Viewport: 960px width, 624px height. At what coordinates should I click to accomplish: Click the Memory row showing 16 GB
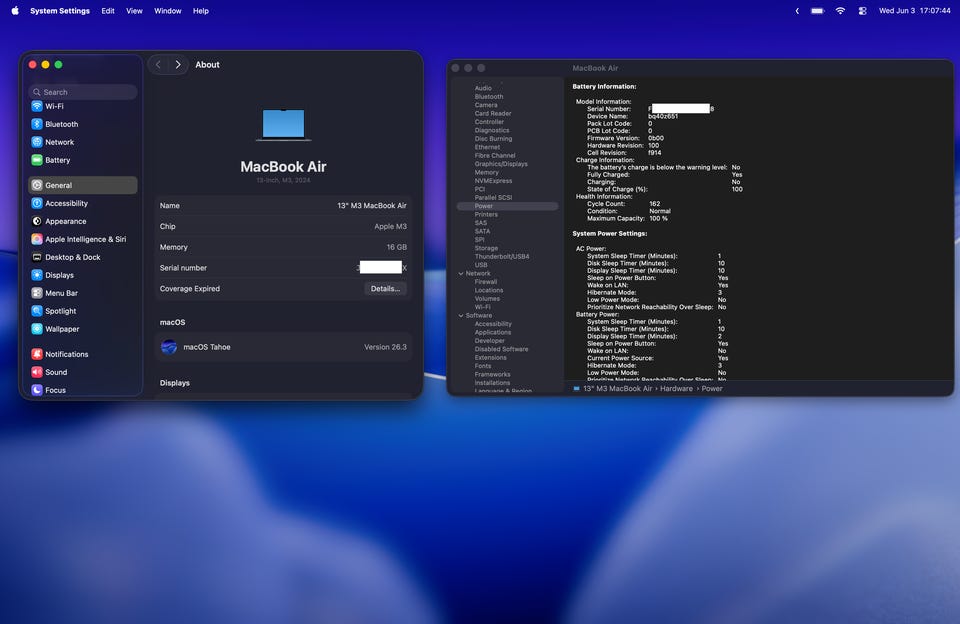click(283, 247)
